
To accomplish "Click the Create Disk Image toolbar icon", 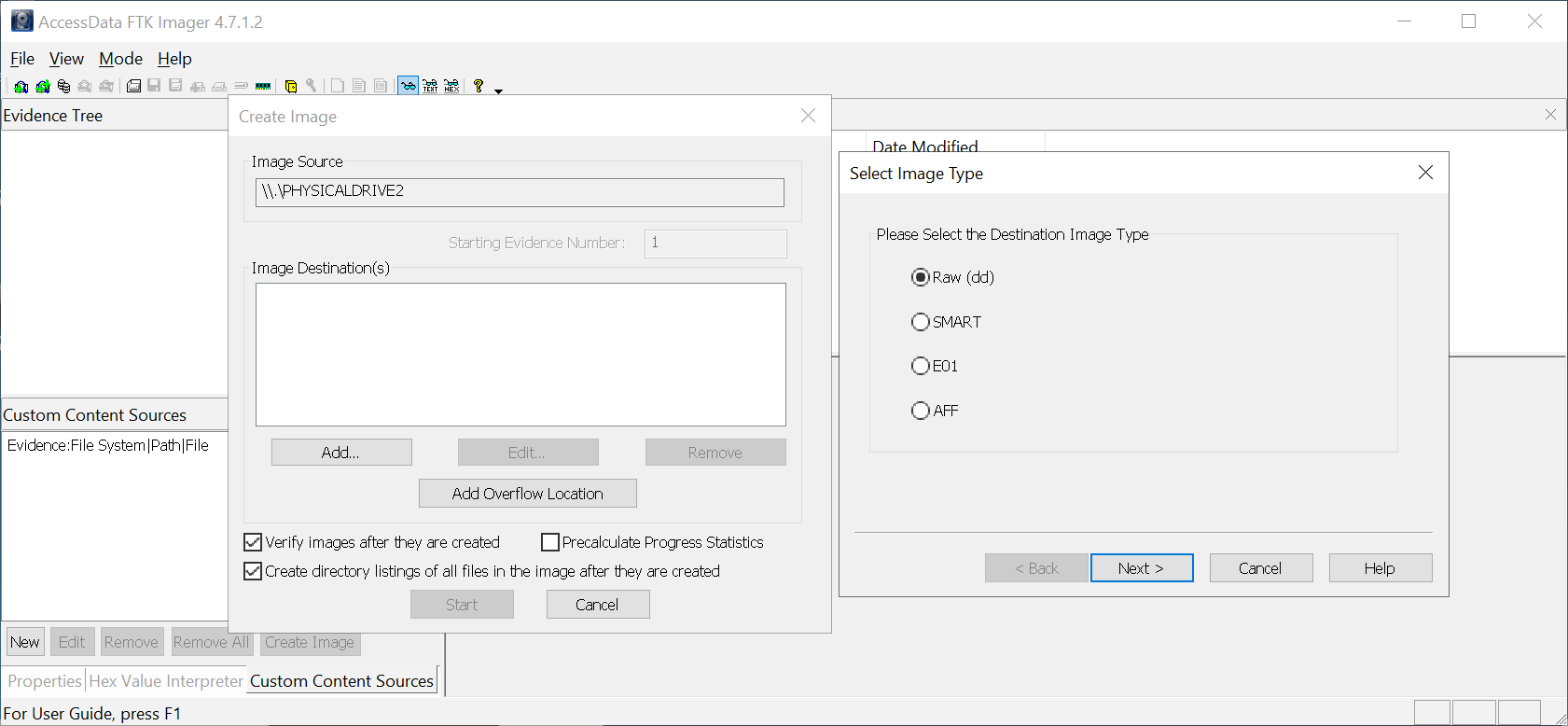I will pos(133,87).
